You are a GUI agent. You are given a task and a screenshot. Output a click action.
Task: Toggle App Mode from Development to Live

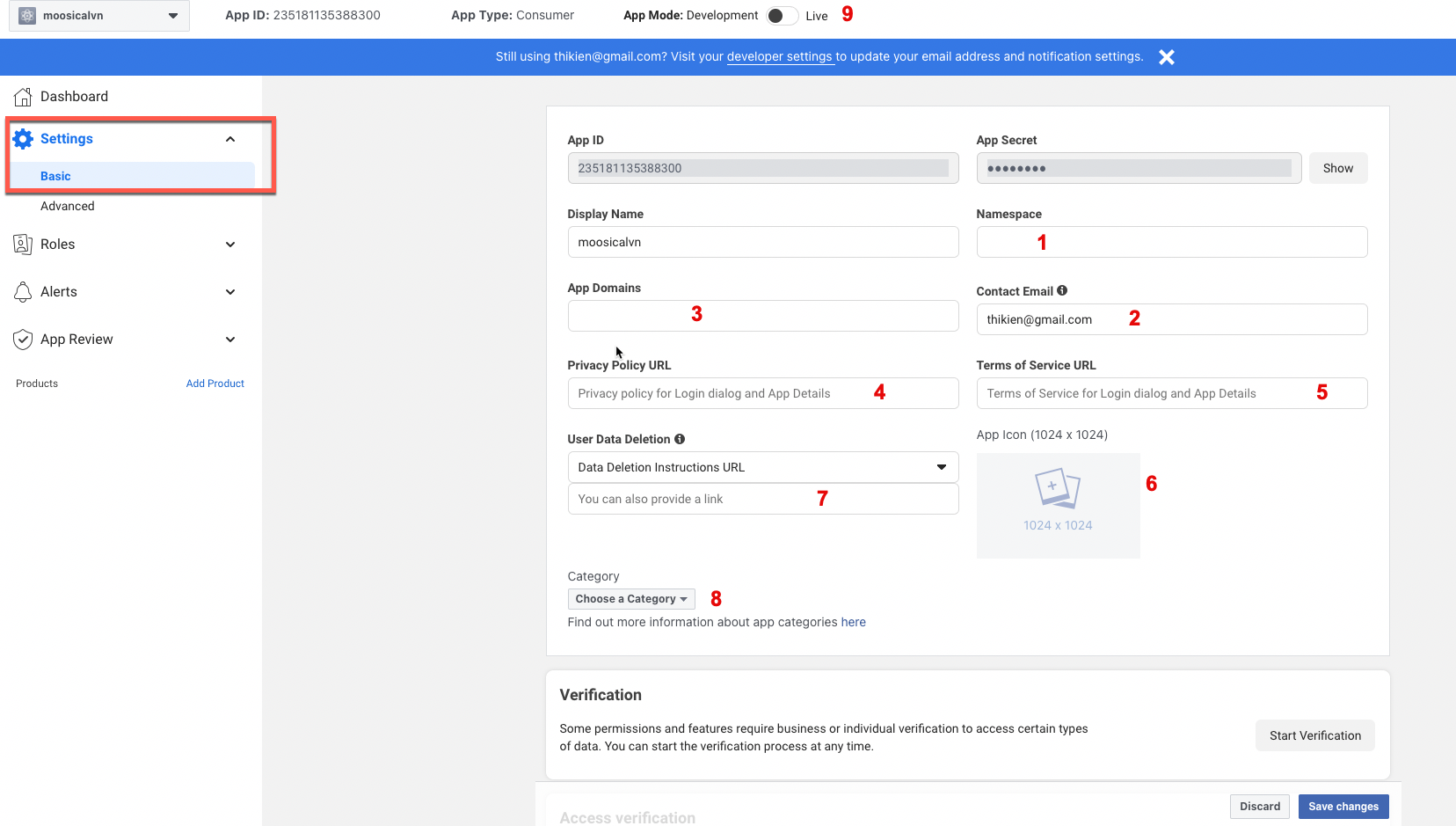[x=782, y=16]
